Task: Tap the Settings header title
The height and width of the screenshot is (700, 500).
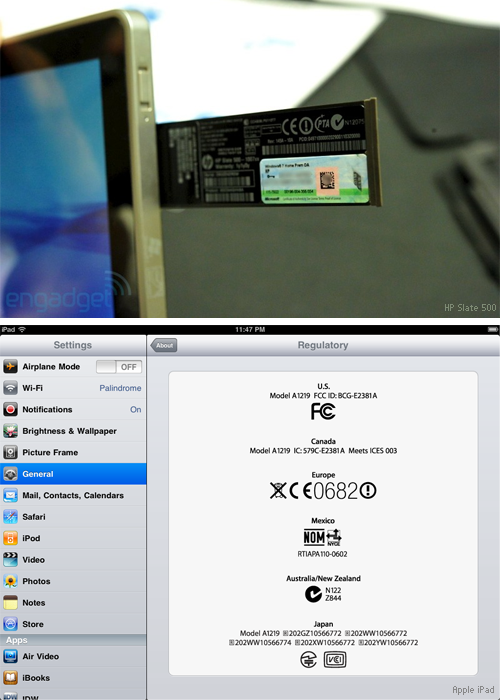Action: pos(73,345)
